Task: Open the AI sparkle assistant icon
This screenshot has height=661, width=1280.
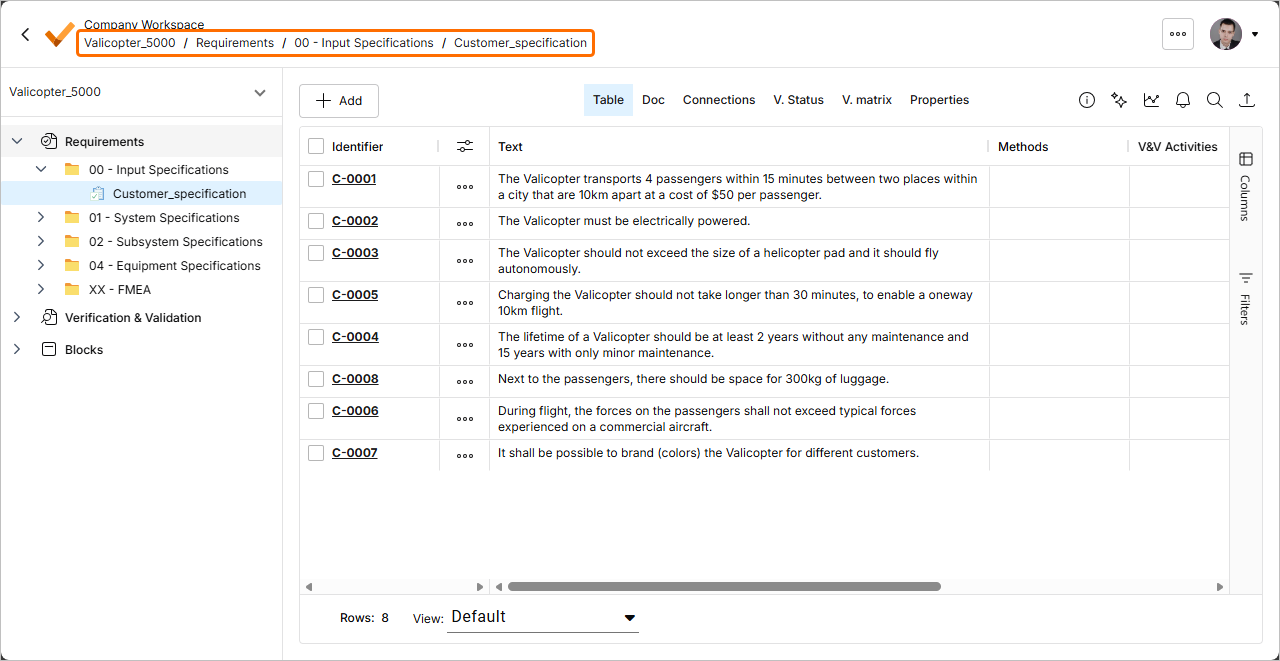Action: tap(1119, 100)
